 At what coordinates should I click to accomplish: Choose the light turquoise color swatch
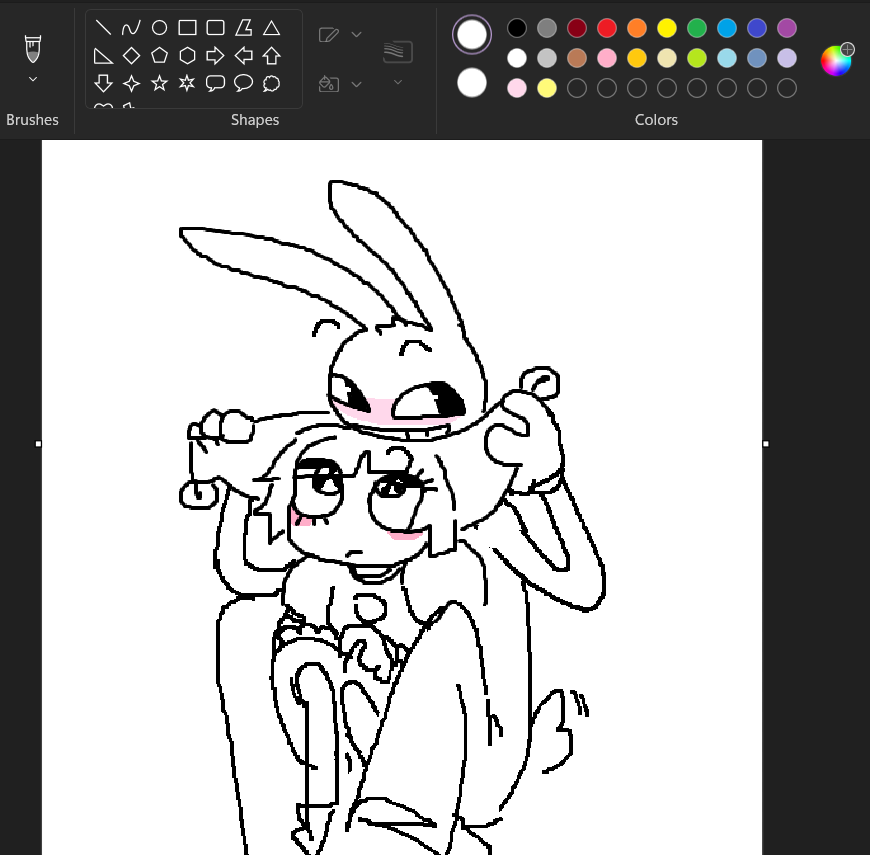tap(727, 58)
